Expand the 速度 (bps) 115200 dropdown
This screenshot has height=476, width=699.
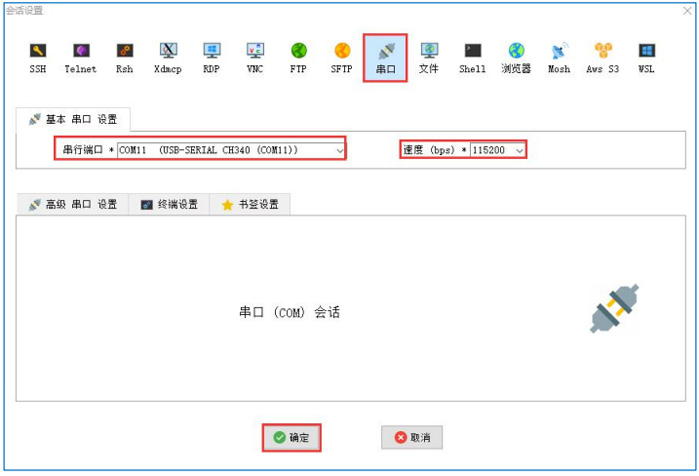(x=498, y=150)
